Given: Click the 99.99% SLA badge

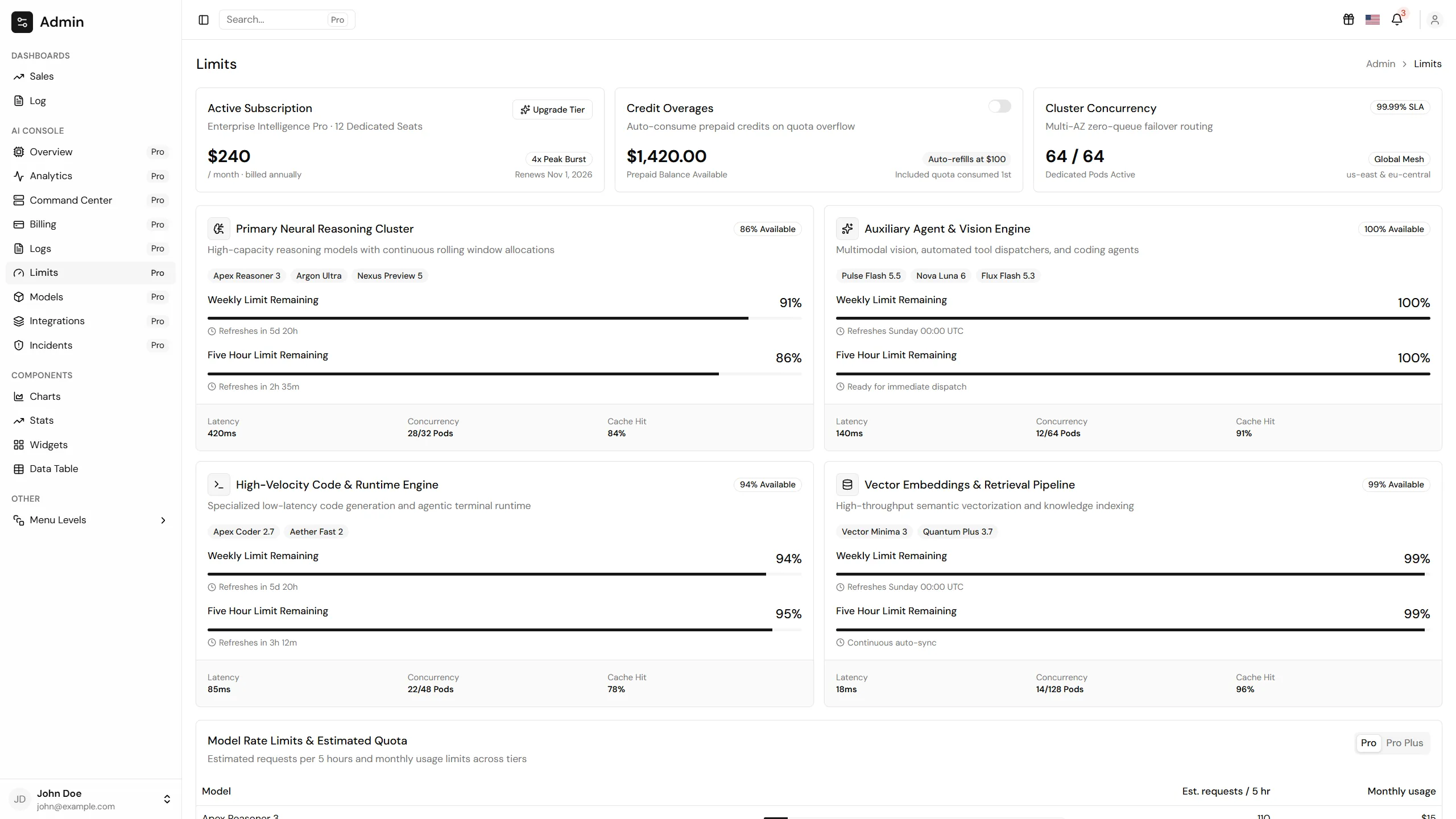Looking at the screenshot, I should tap(1400, 107).
